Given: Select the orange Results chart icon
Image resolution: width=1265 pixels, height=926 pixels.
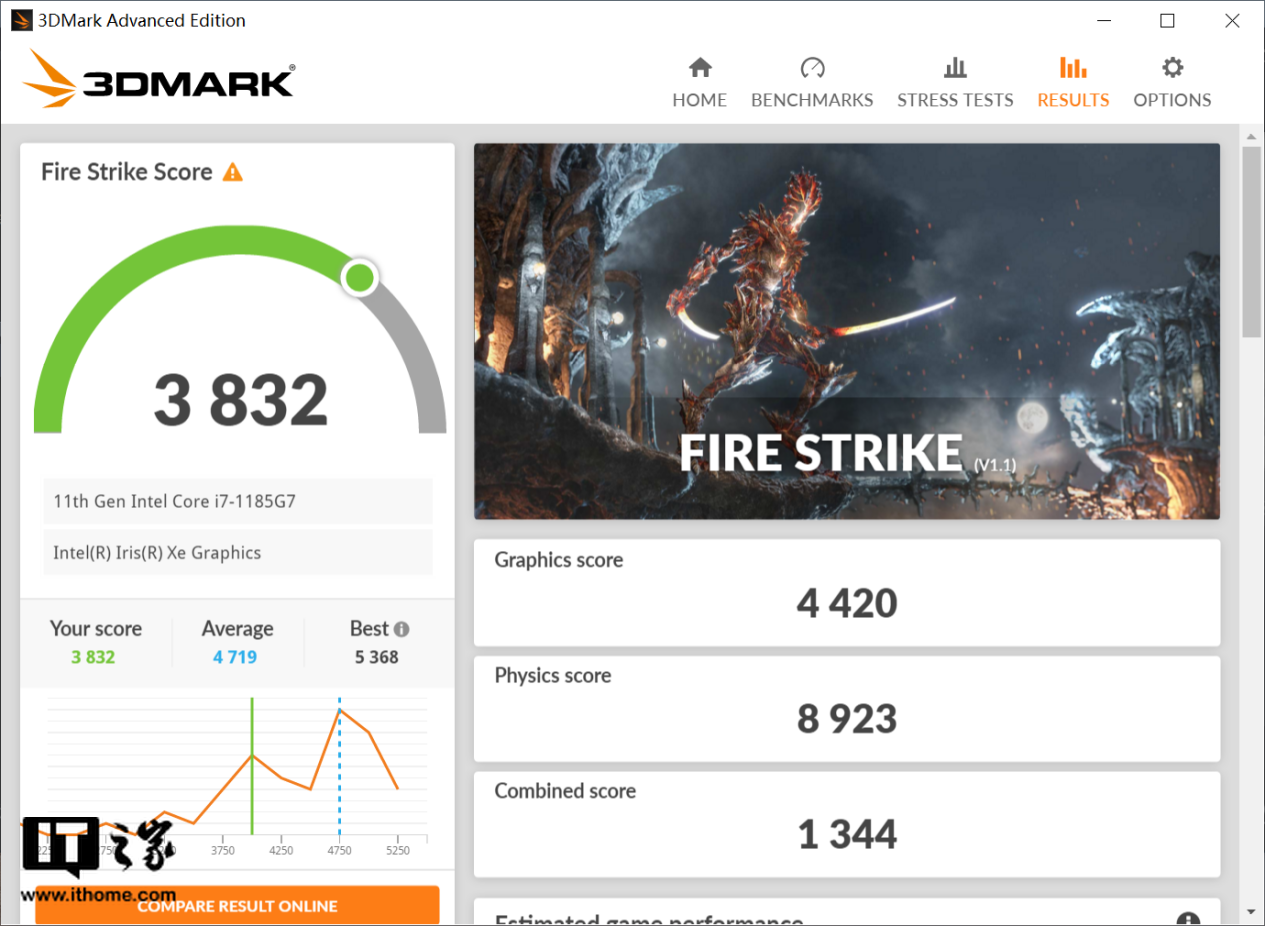Looking at the screenshot, I should [1073, 68].
